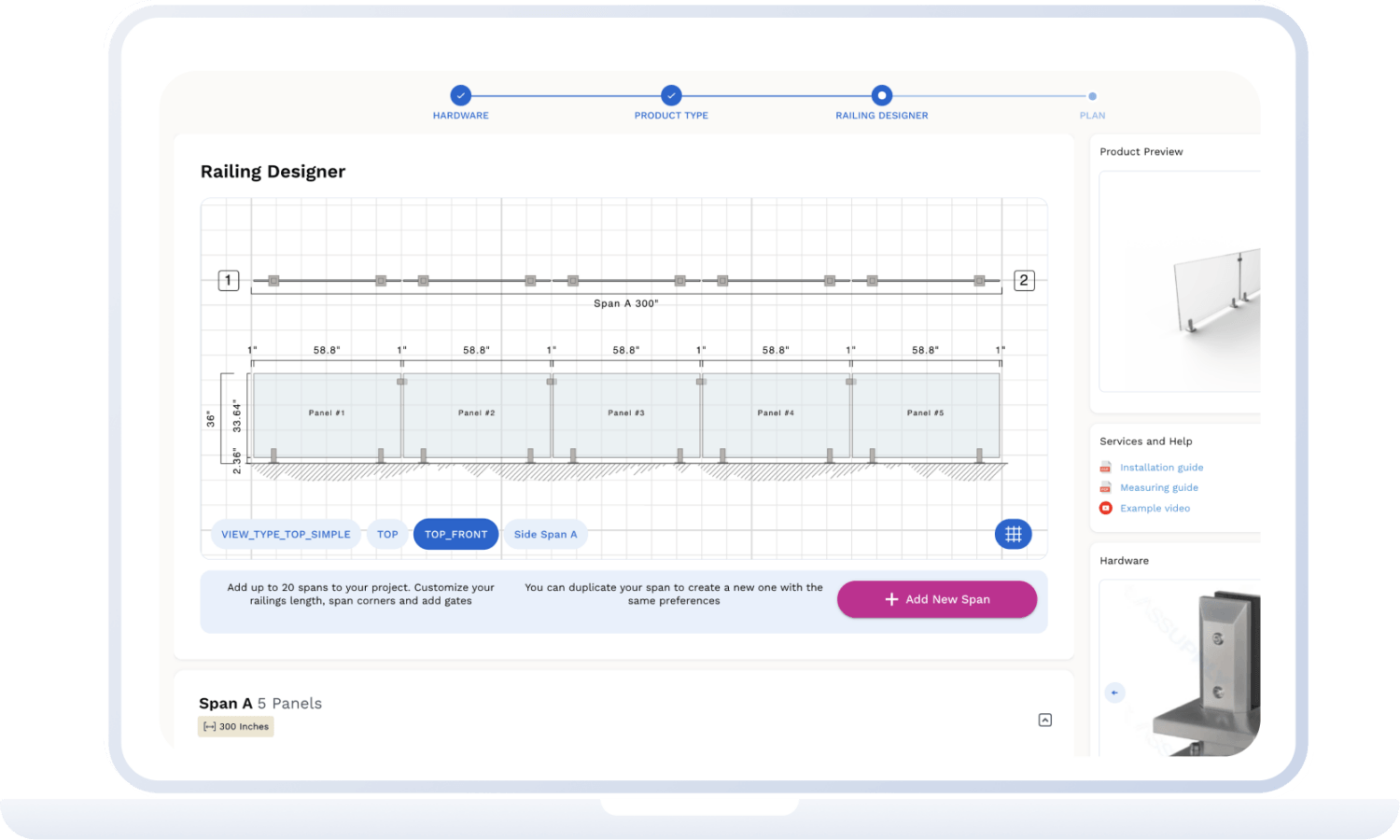Image resolution: width=1400 pixels, height=840 pixels.
Task: Click the 300 Inches length badge
Action: (236, 727)
